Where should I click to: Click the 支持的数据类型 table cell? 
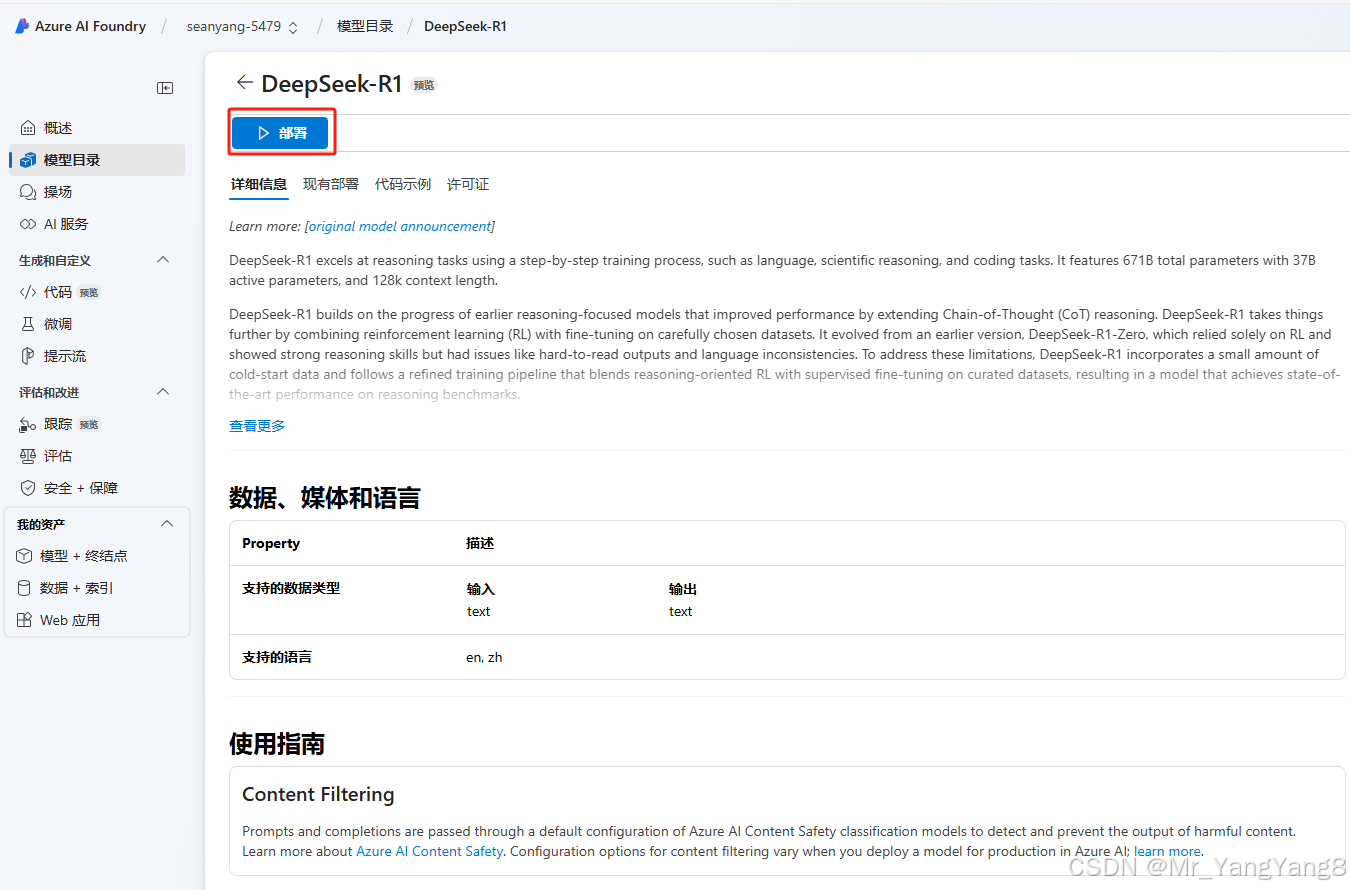coord(291,588)
